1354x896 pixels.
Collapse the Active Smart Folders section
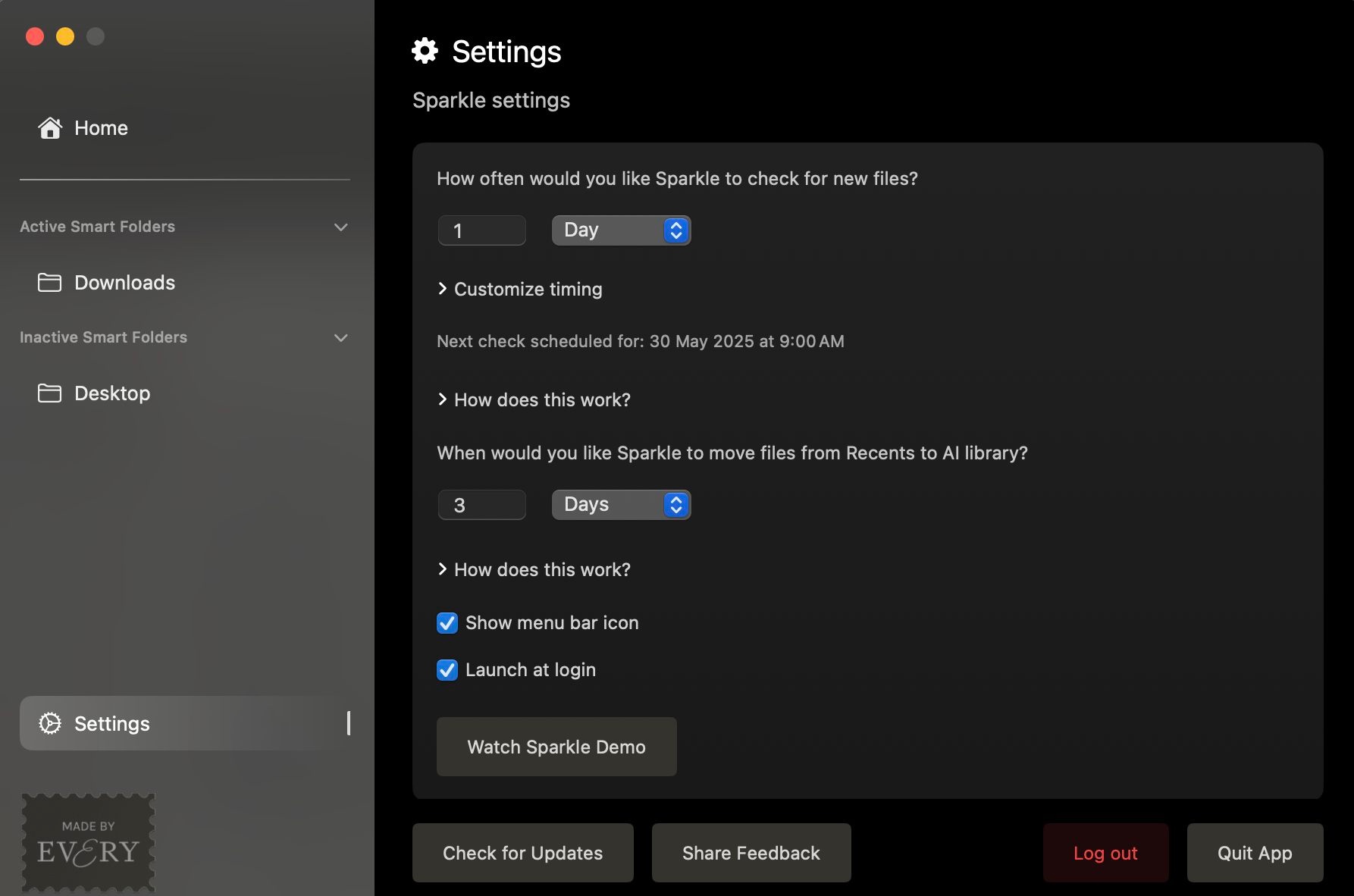(340, 227)
